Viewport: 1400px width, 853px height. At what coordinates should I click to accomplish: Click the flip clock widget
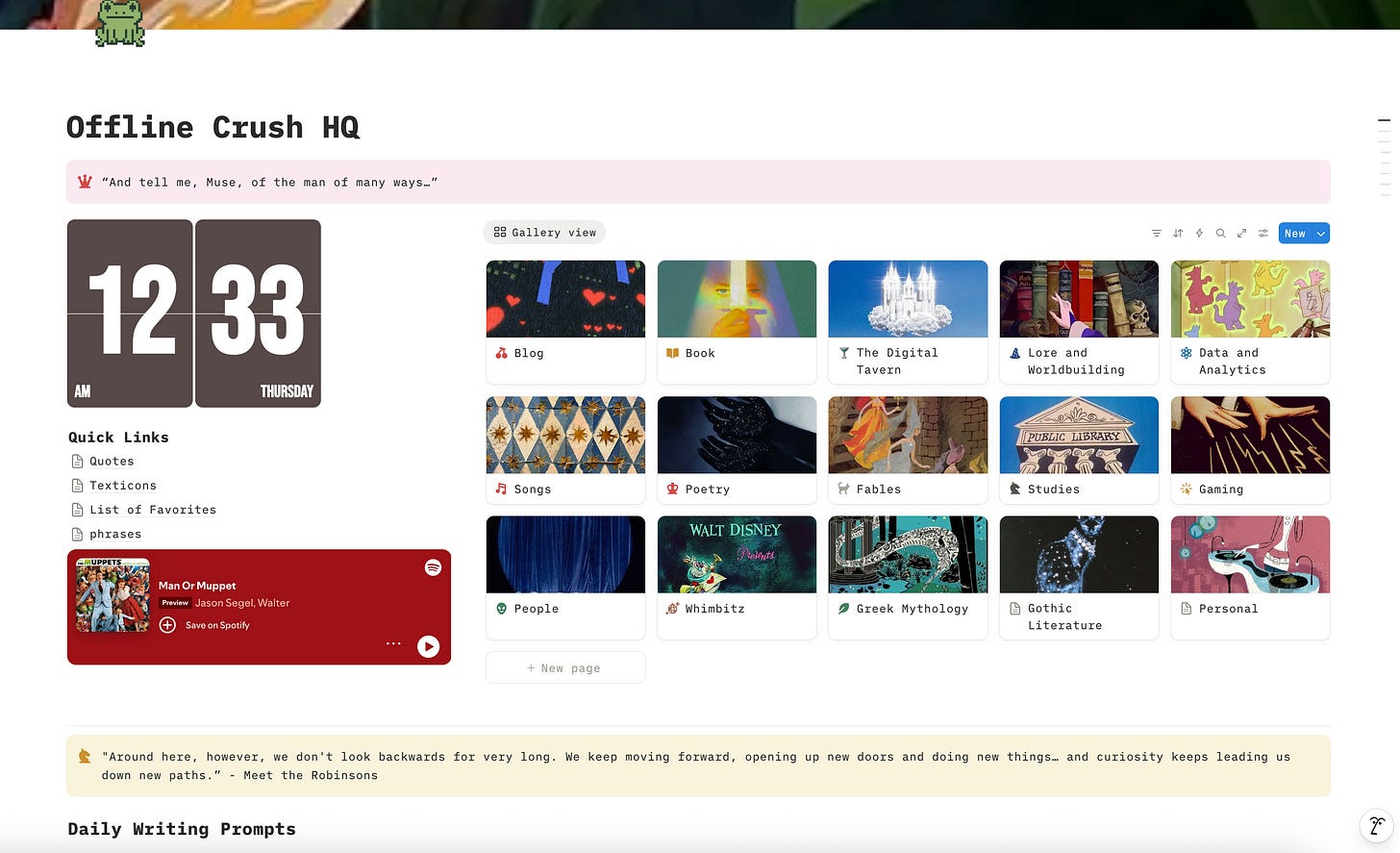(x=194, y=314)
